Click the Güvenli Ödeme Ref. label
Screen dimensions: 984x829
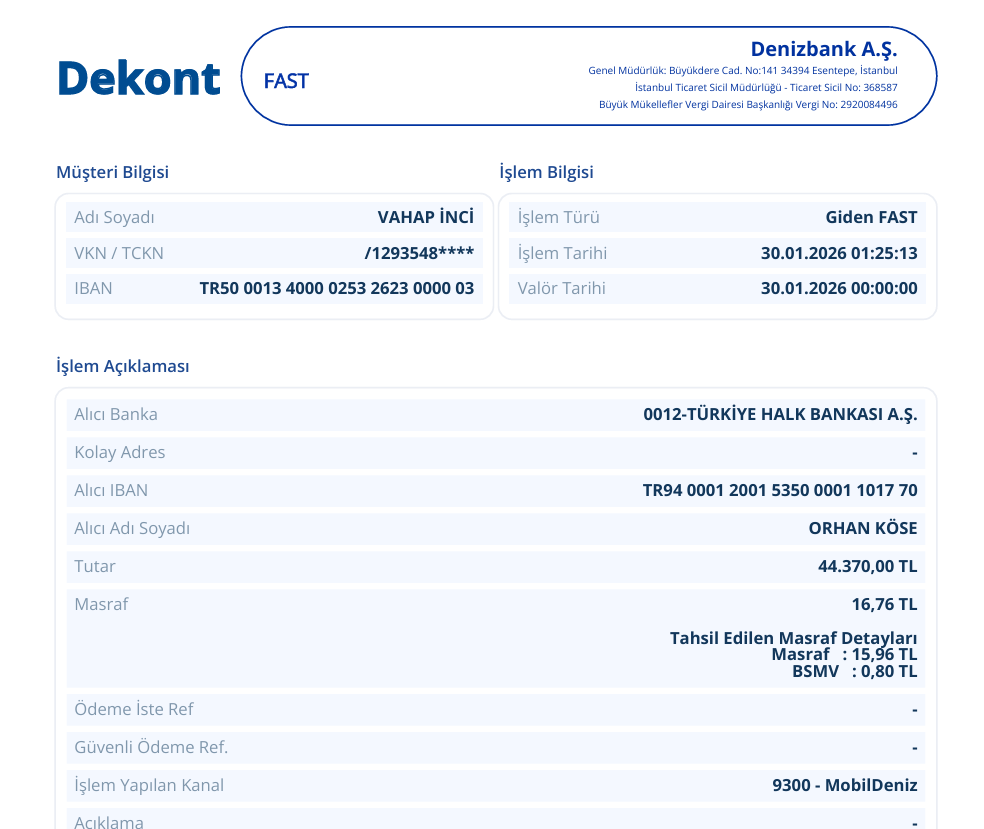click(x=151, y=747)
